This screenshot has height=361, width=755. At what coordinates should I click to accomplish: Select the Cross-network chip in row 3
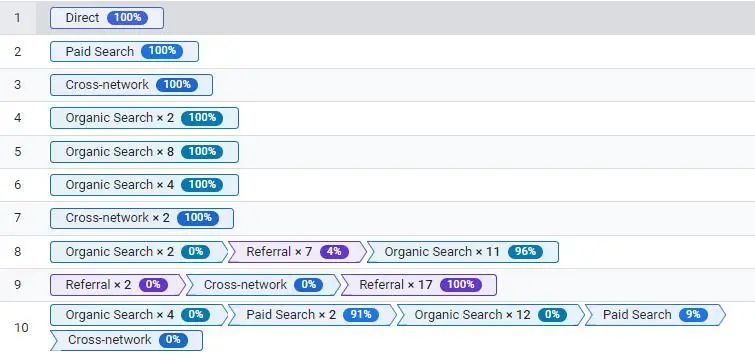click(131, 85)
